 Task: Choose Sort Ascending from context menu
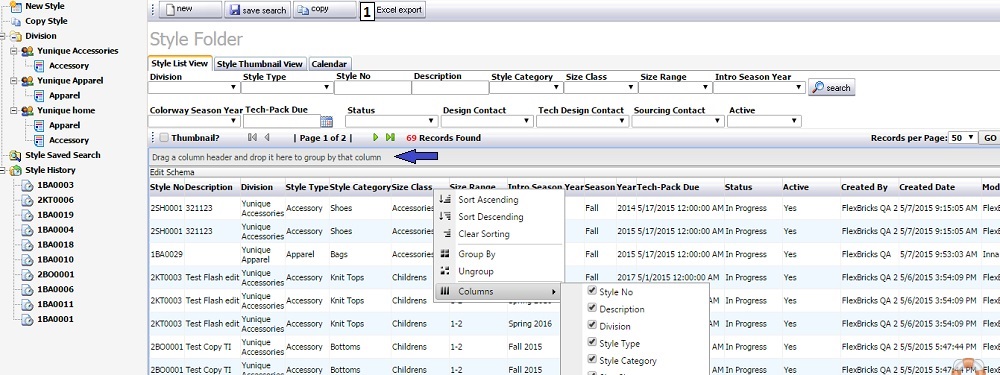tap(488, 200)
